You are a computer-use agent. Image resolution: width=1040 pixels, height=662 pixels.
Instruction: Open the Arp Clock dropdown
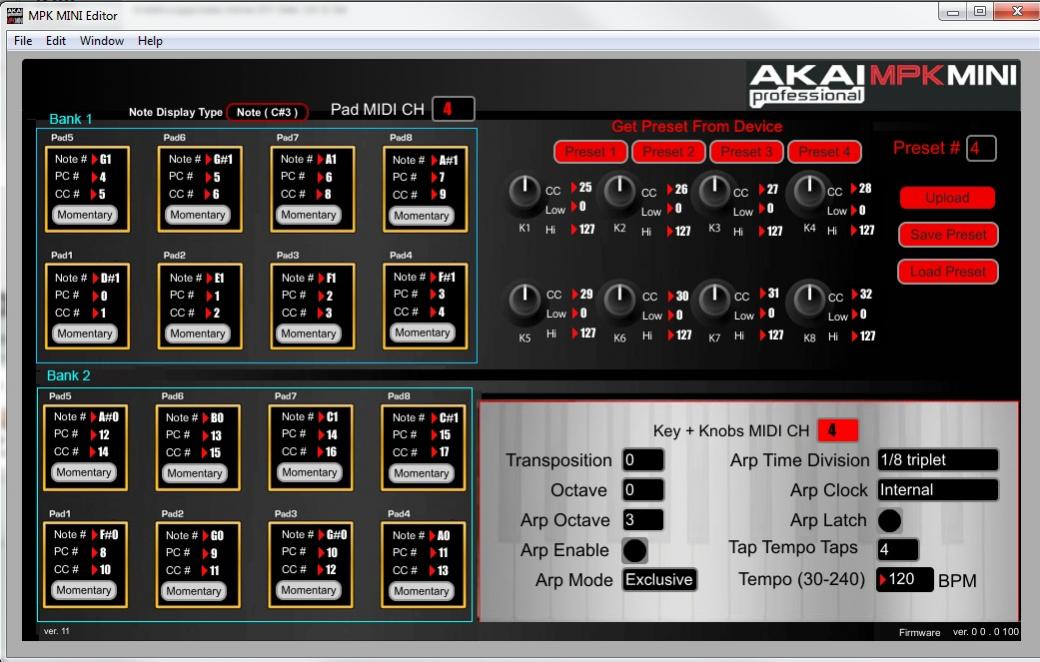coord(938,490)
